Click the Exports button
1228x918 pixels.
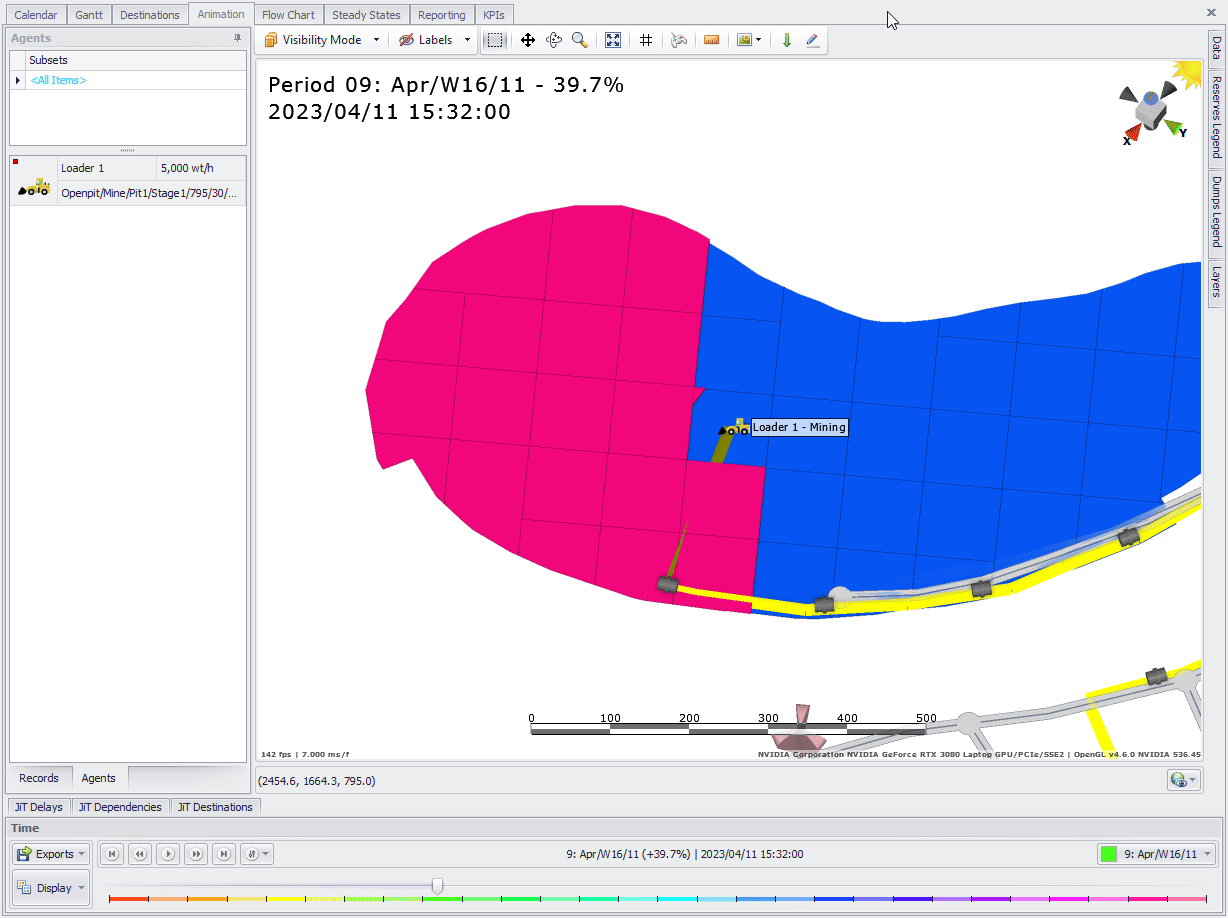52,854
